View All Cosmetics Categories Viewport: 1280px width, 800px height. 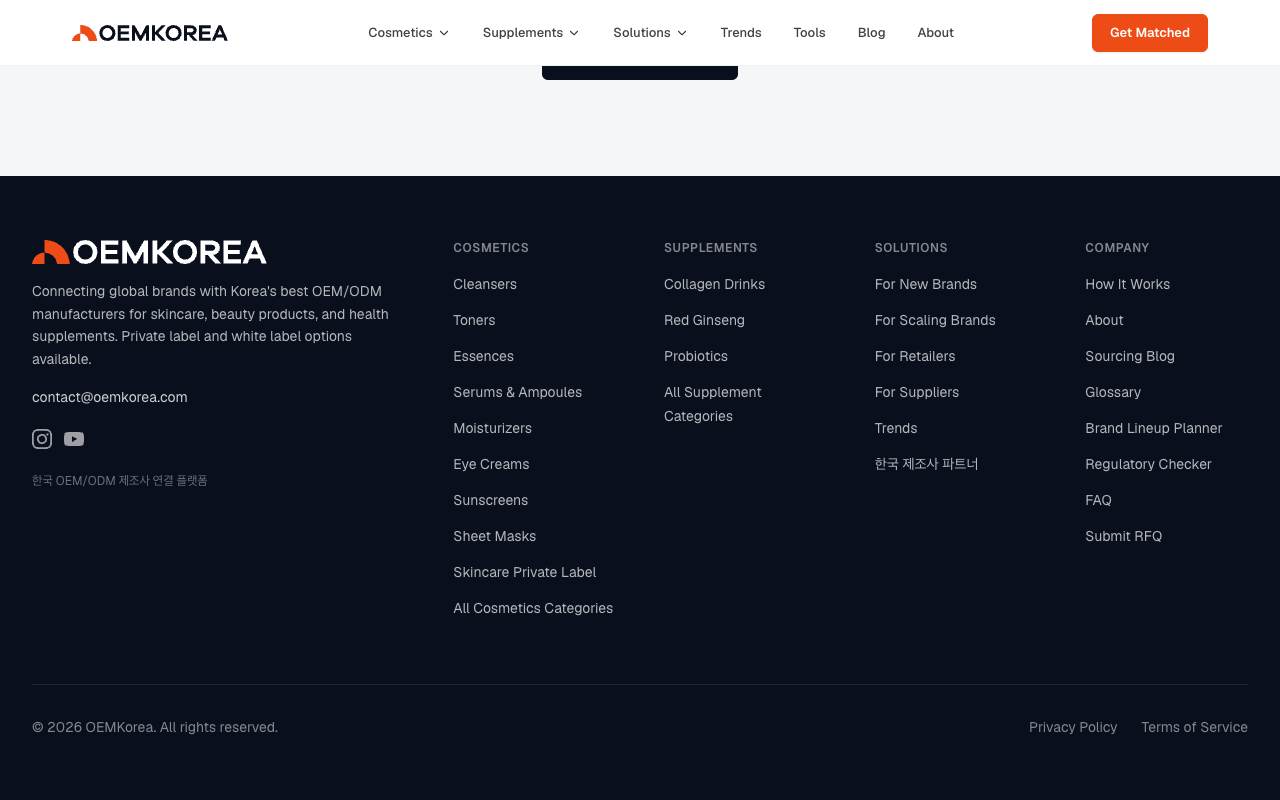pos(533,608)
